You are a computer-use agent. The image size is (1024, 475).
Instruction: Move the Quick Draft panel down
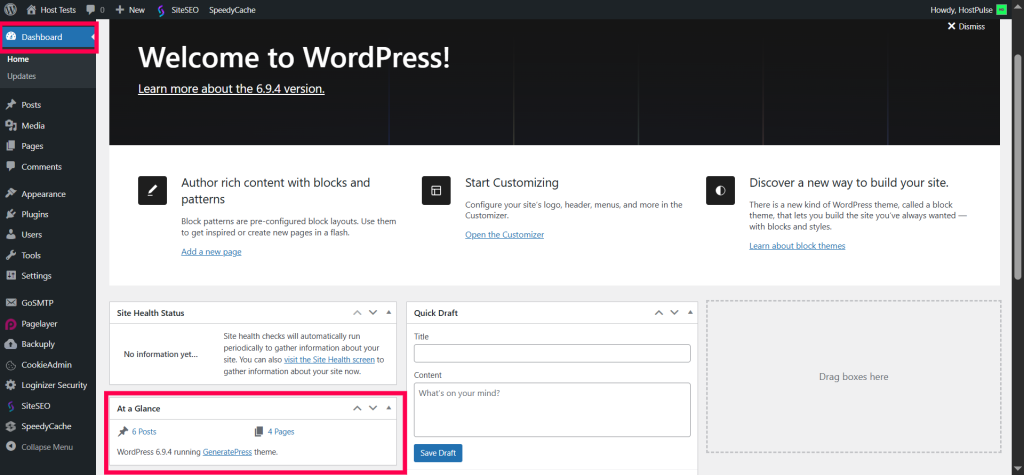[x=671, y=313]
